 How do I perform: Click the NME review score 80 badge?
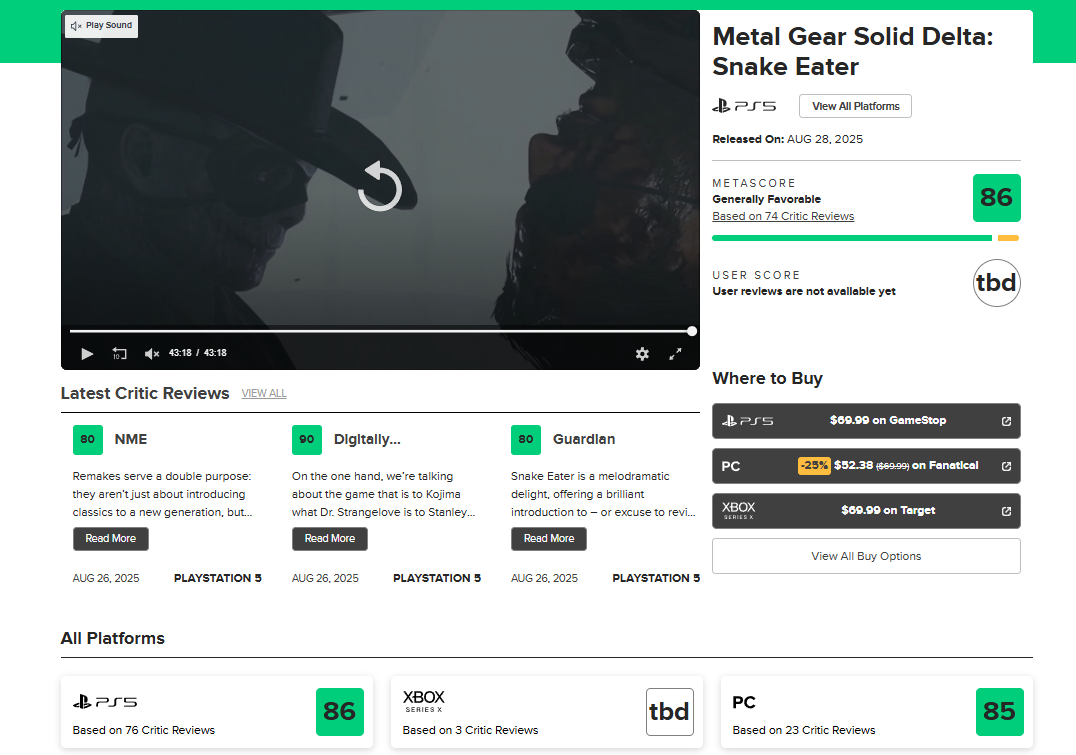(88, 440)
